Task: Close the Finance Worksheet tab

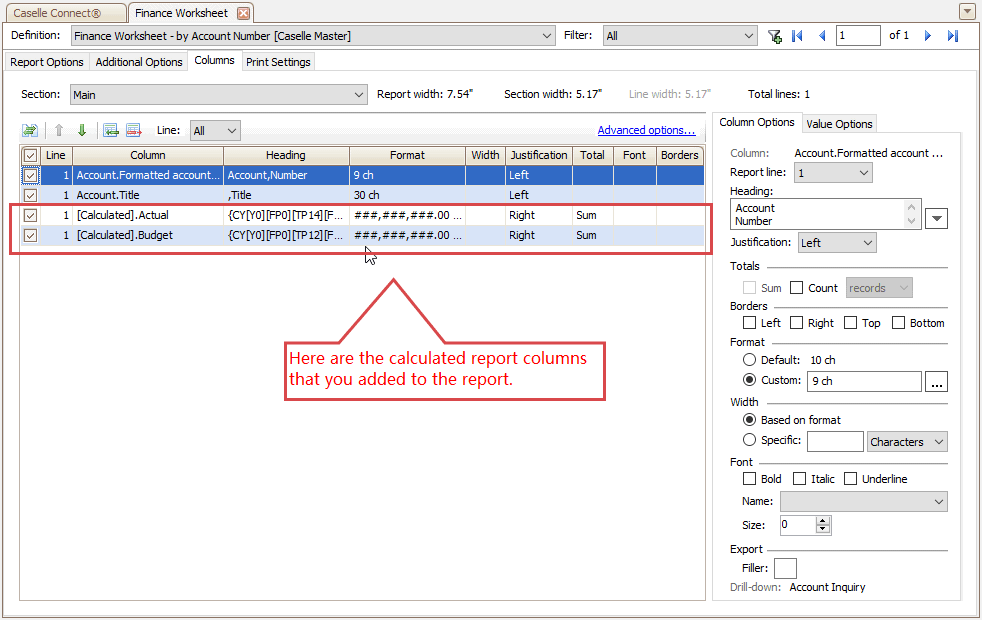Action: (x=243, y=13)
